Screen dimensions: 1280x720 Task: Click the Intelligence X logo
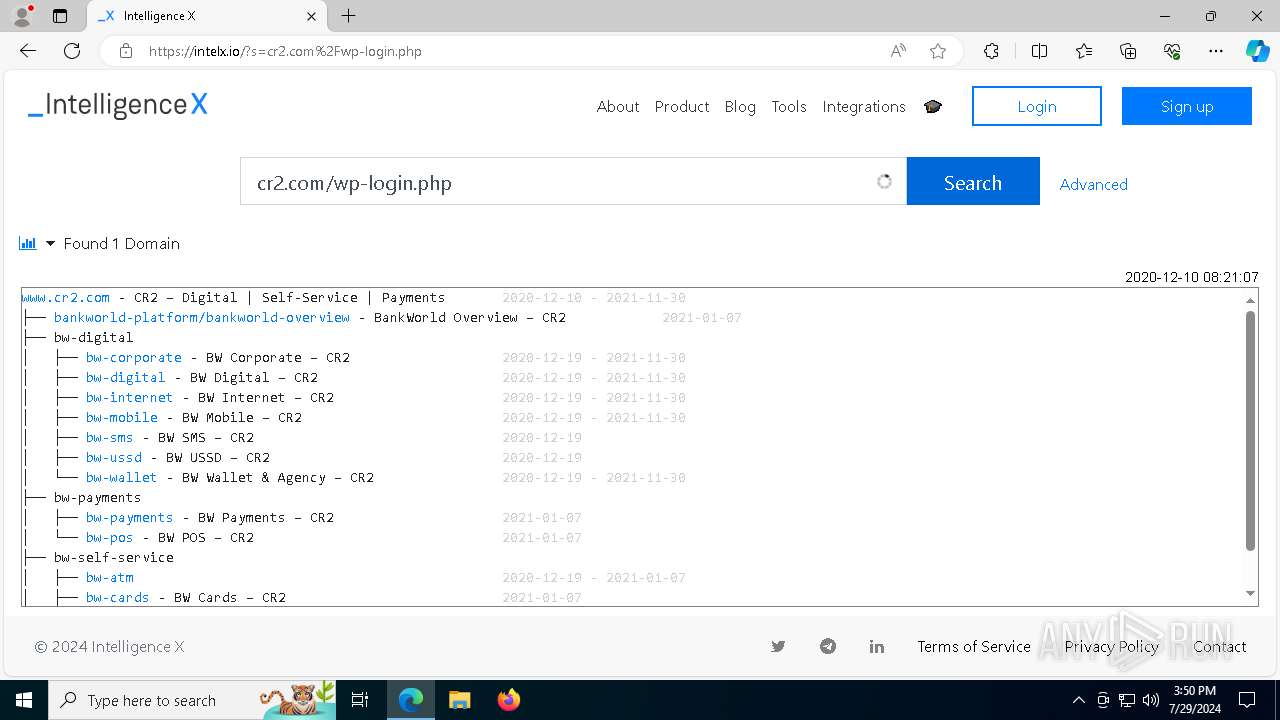[x=118, y=105]
